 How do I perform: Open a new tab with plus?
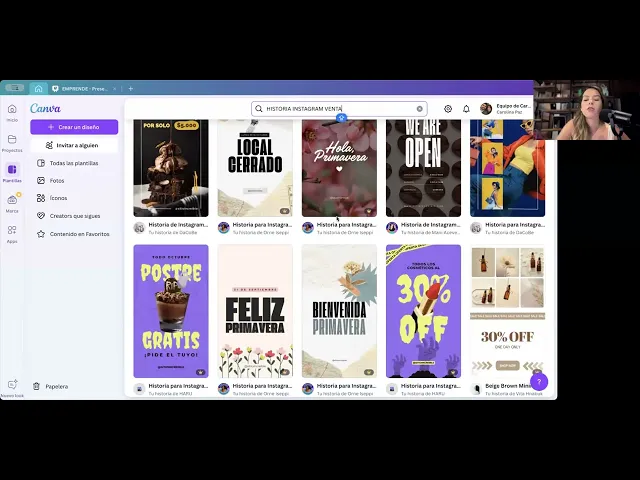click(x=131, y=89)
